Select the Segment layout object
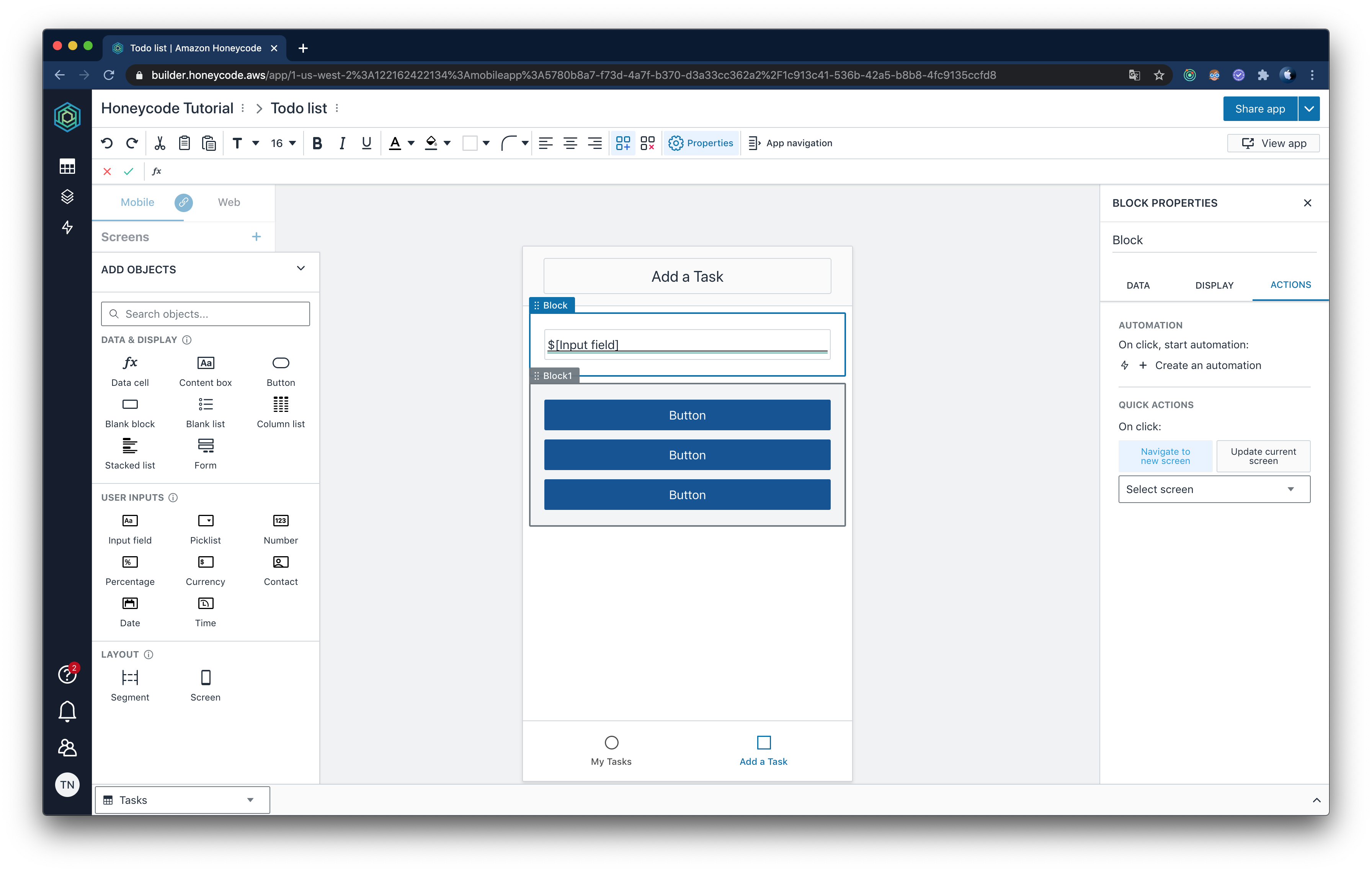 click(x=130, y=685)
